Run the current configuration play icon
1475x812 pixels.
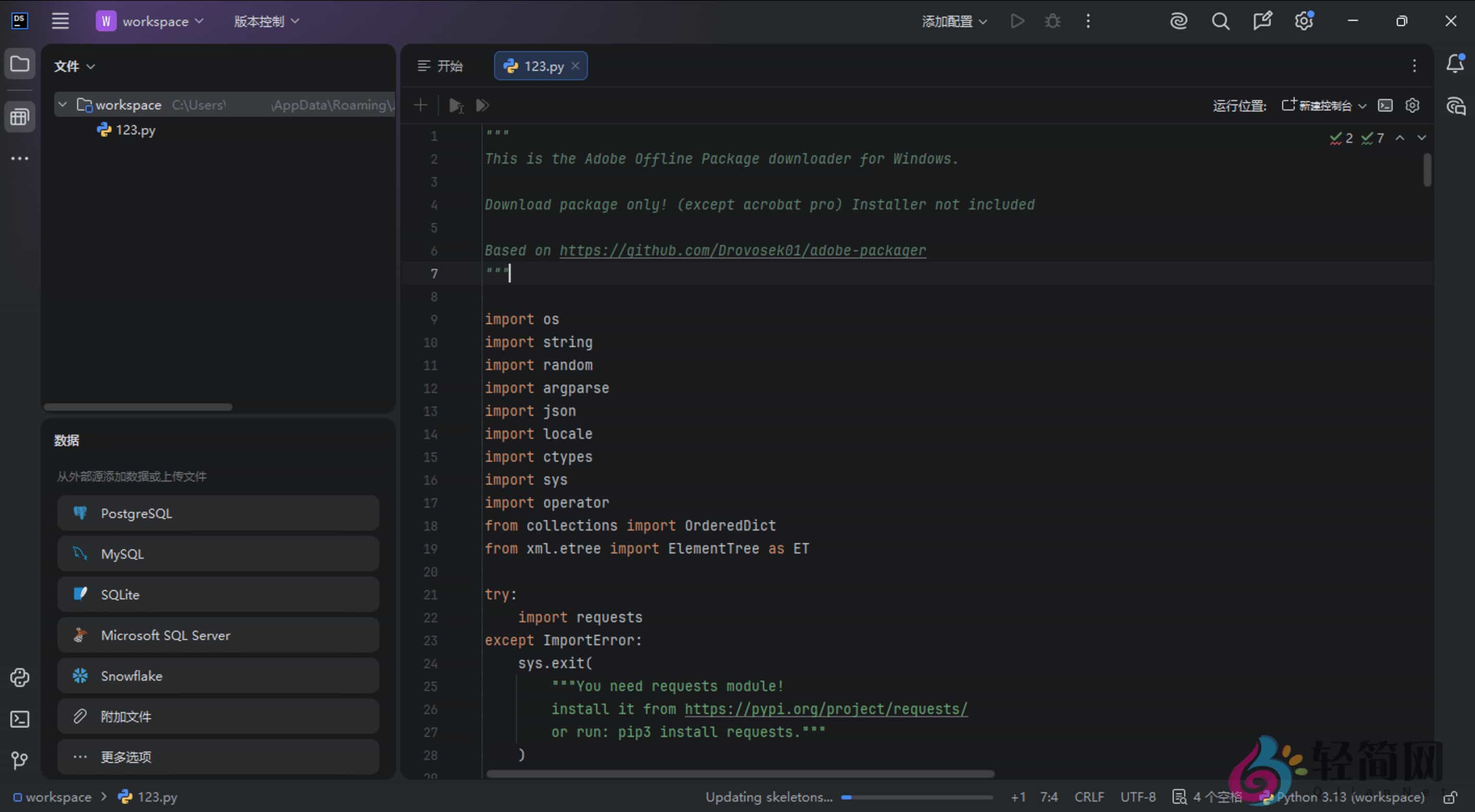(1017, 21)
